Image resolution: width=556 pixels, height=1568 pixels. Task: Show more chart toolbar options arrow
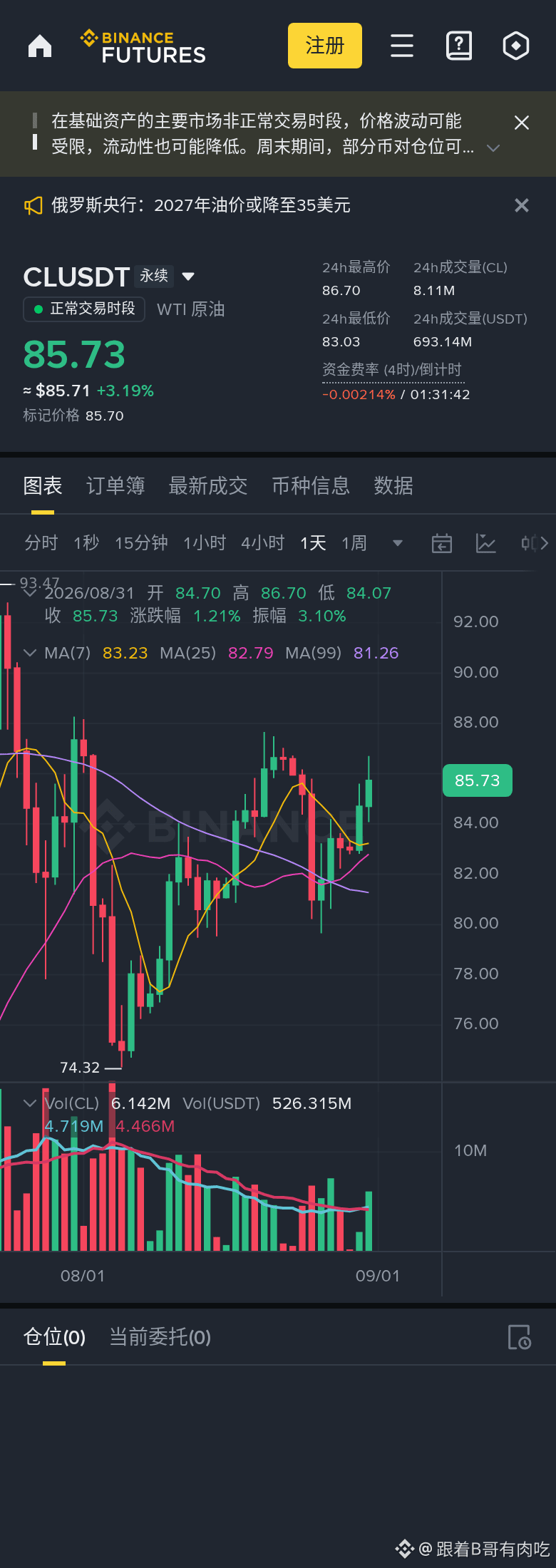tap(545, 543)
